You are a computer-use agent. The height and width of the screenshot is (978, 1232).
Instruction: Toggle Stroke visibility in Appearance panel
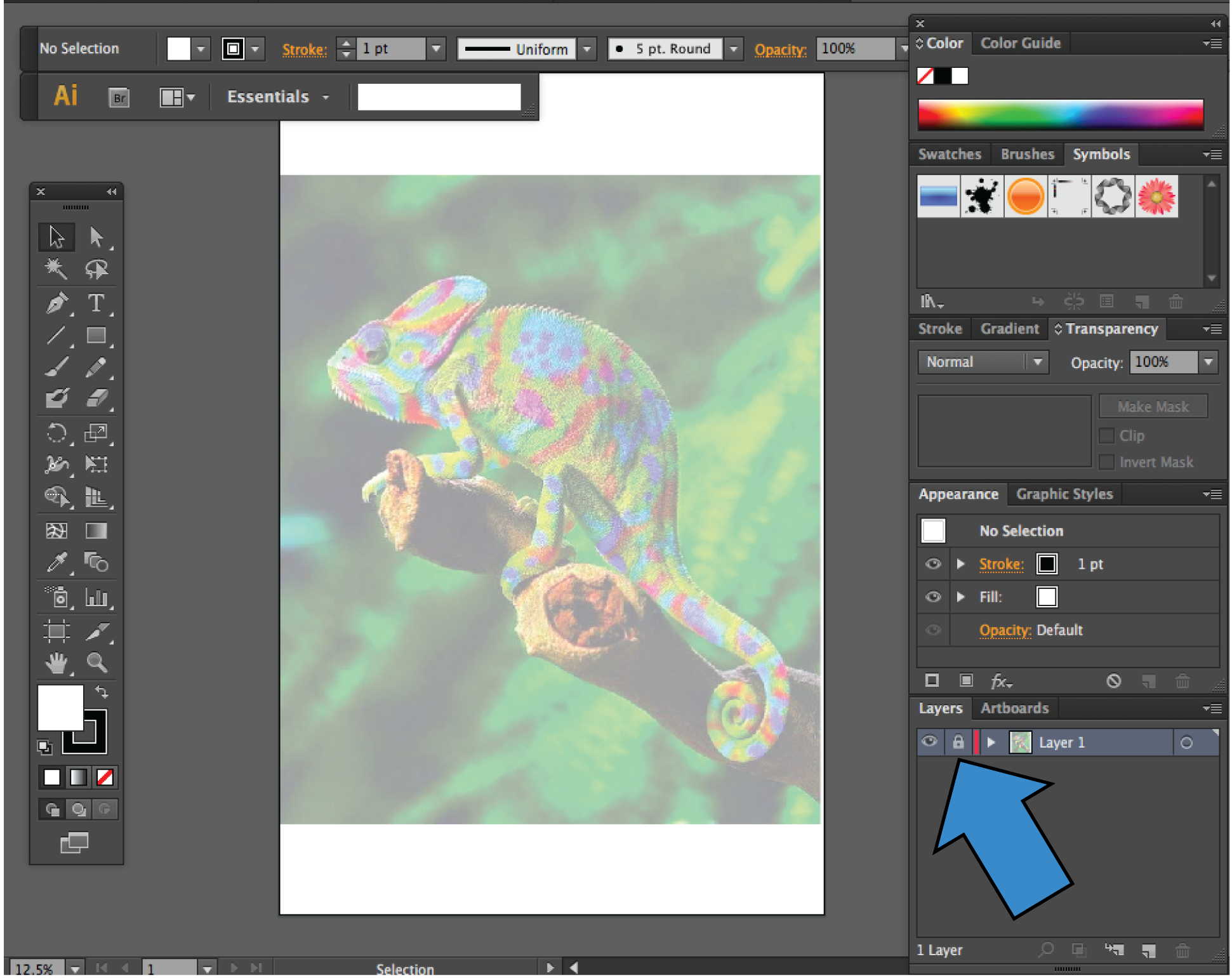pos(933,564)
